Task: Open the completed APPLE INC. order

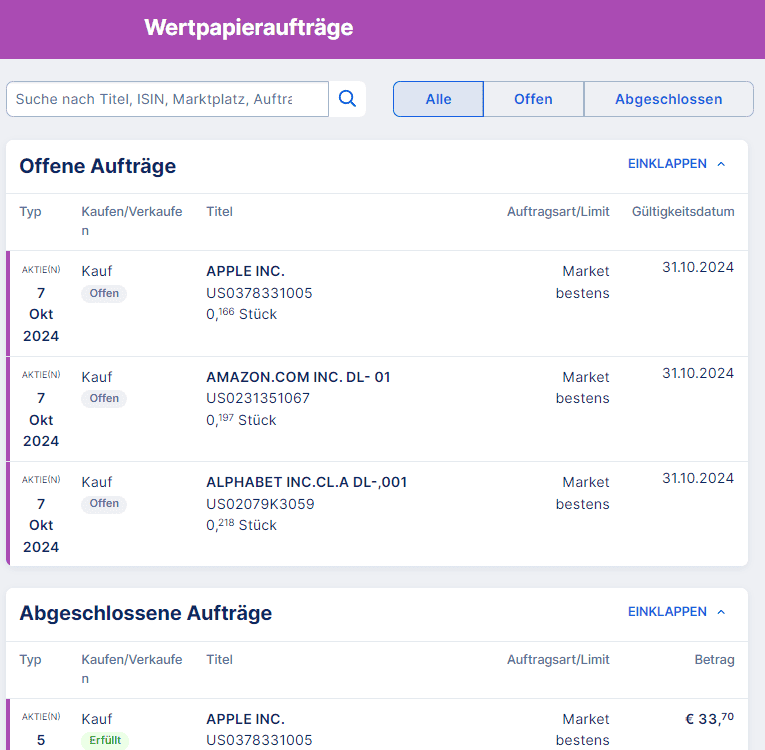Action: coord(377,725)
